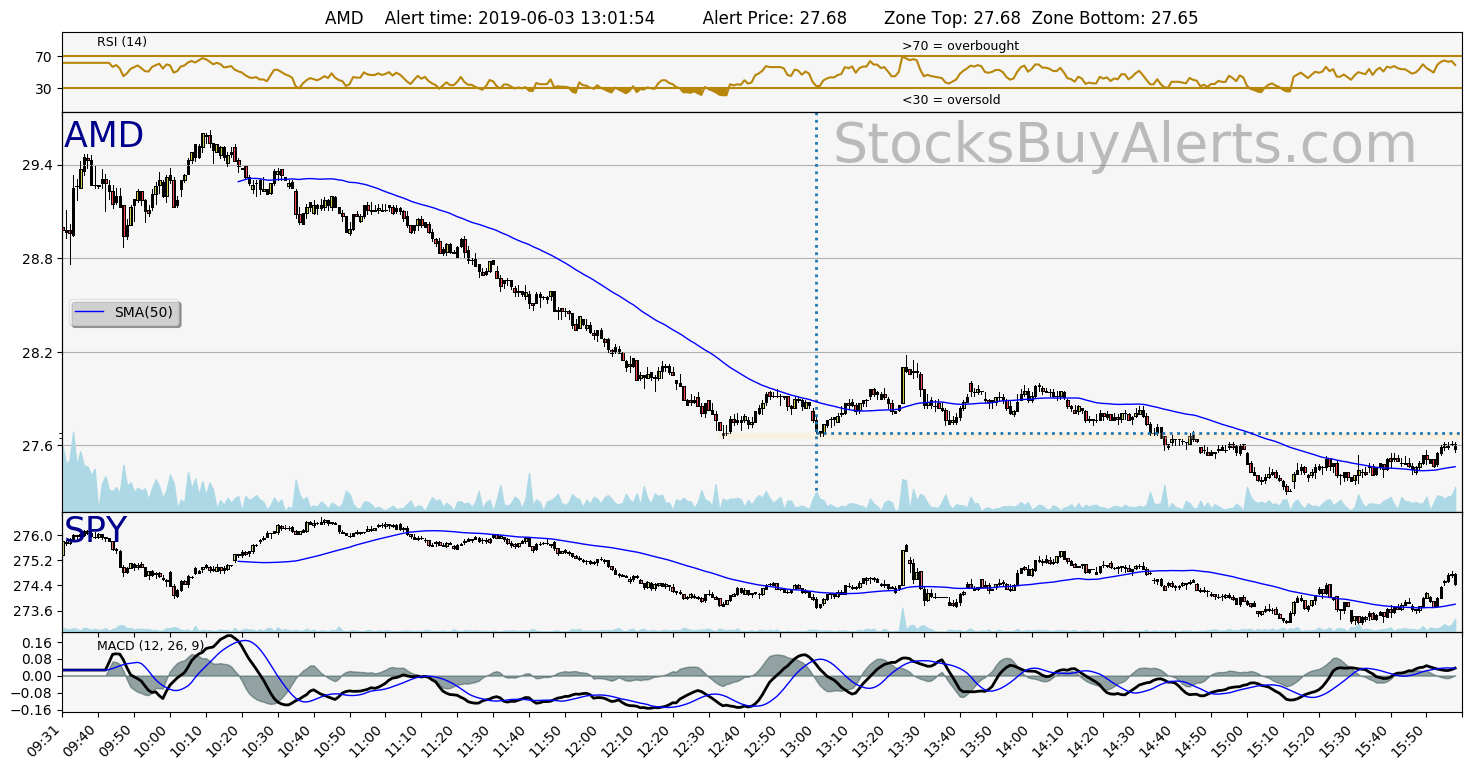Click the vertical dotted alert time line
Screen dimensions: 1475x770
pos(817,300)
